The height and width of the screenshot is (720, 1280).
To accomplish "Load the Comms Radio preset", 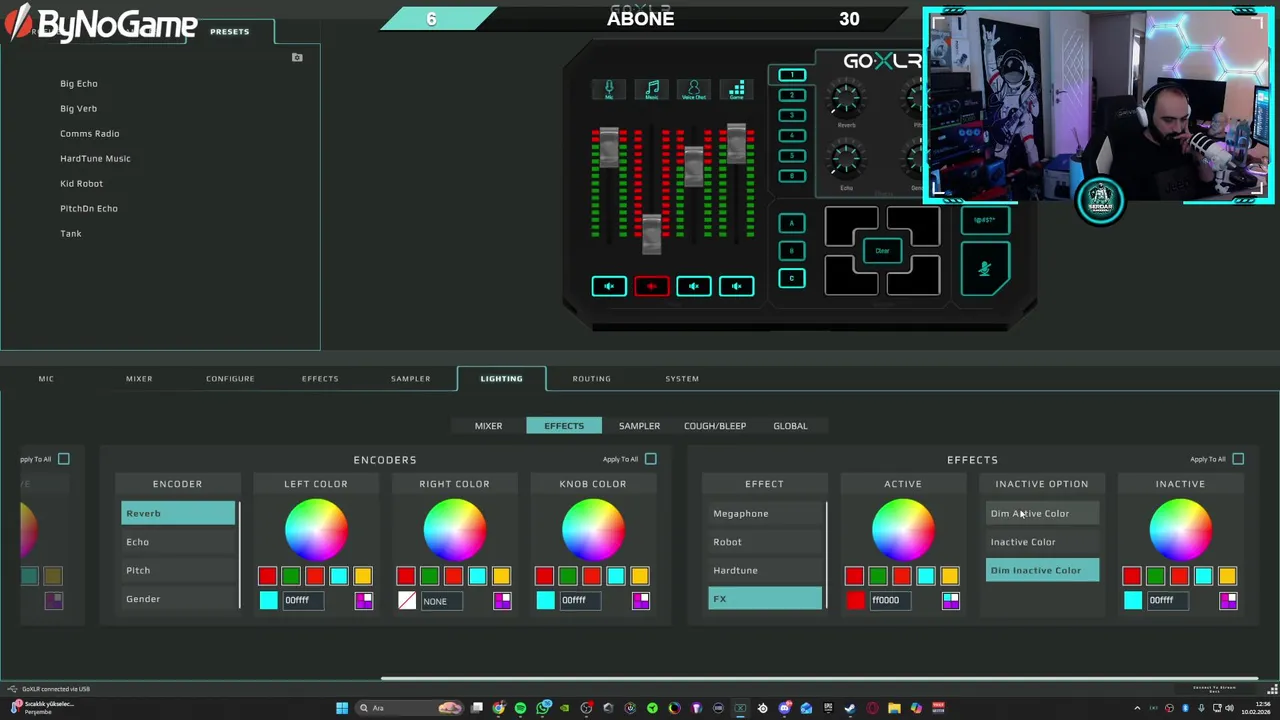I will [x=90, y=134].
